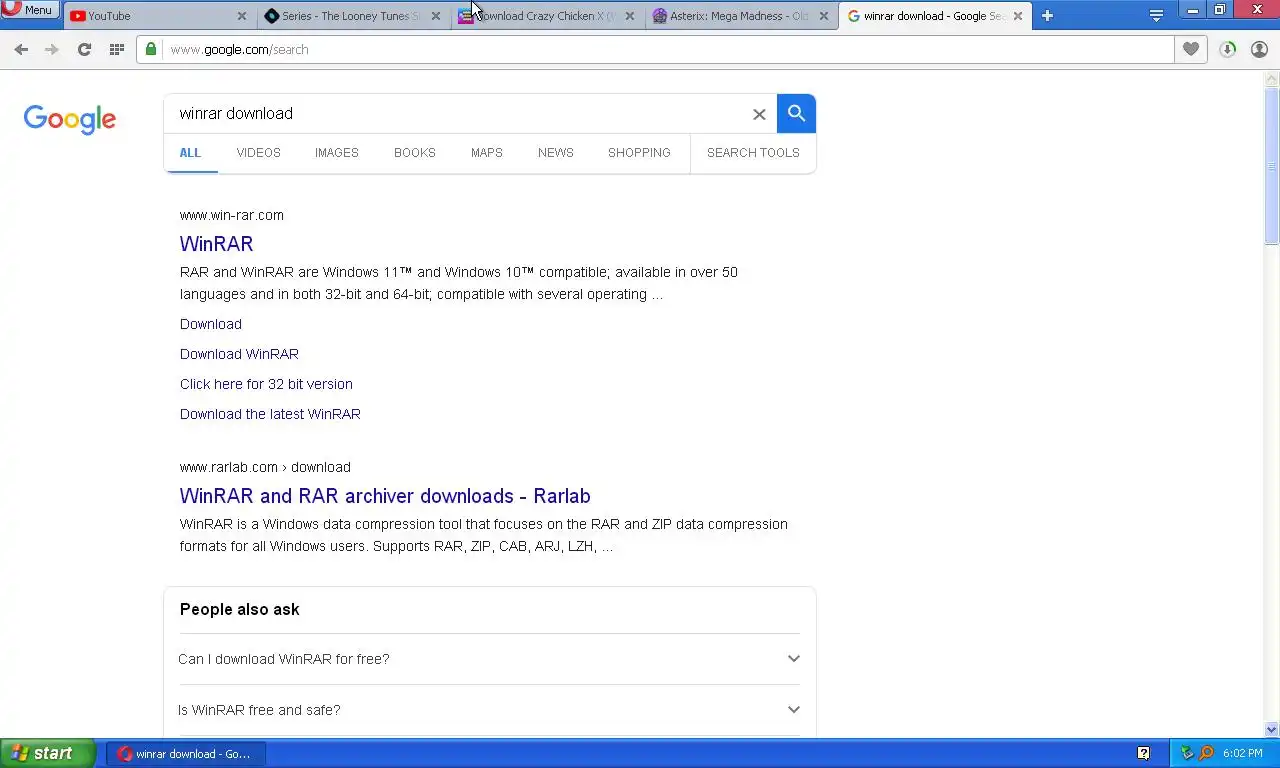Open the user account icon
This screenshot has height=768, width=1280.
[1260, 49]
